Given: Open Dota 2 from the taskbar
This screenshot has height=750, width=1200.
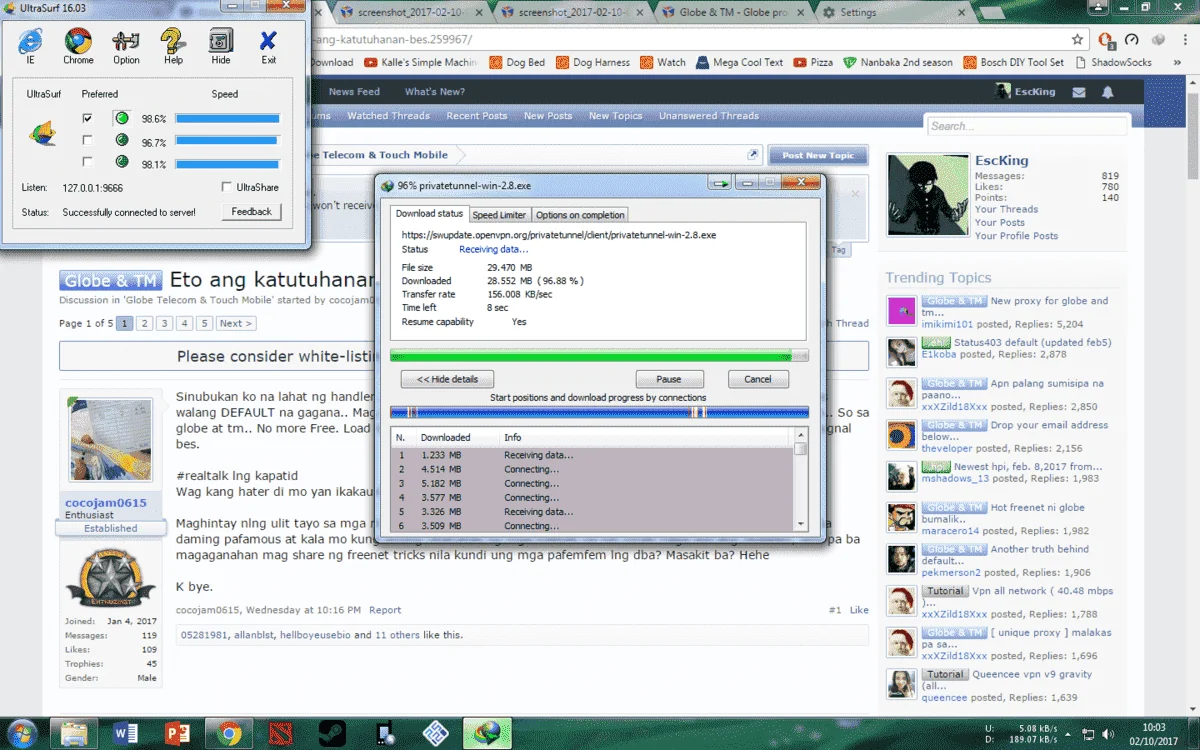Looking at the screenshot, I should click(279, 734).
